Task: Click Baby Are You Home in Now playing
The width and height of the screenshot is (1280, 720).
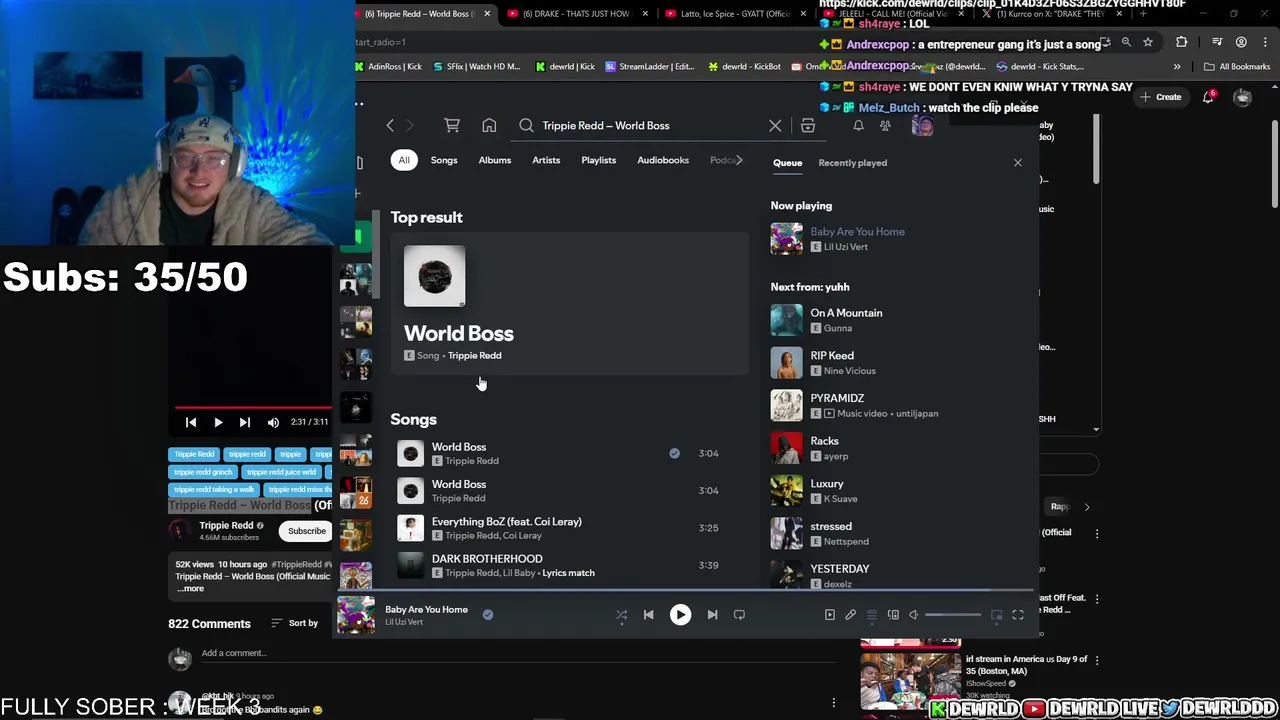Action: tap(857, 232)
